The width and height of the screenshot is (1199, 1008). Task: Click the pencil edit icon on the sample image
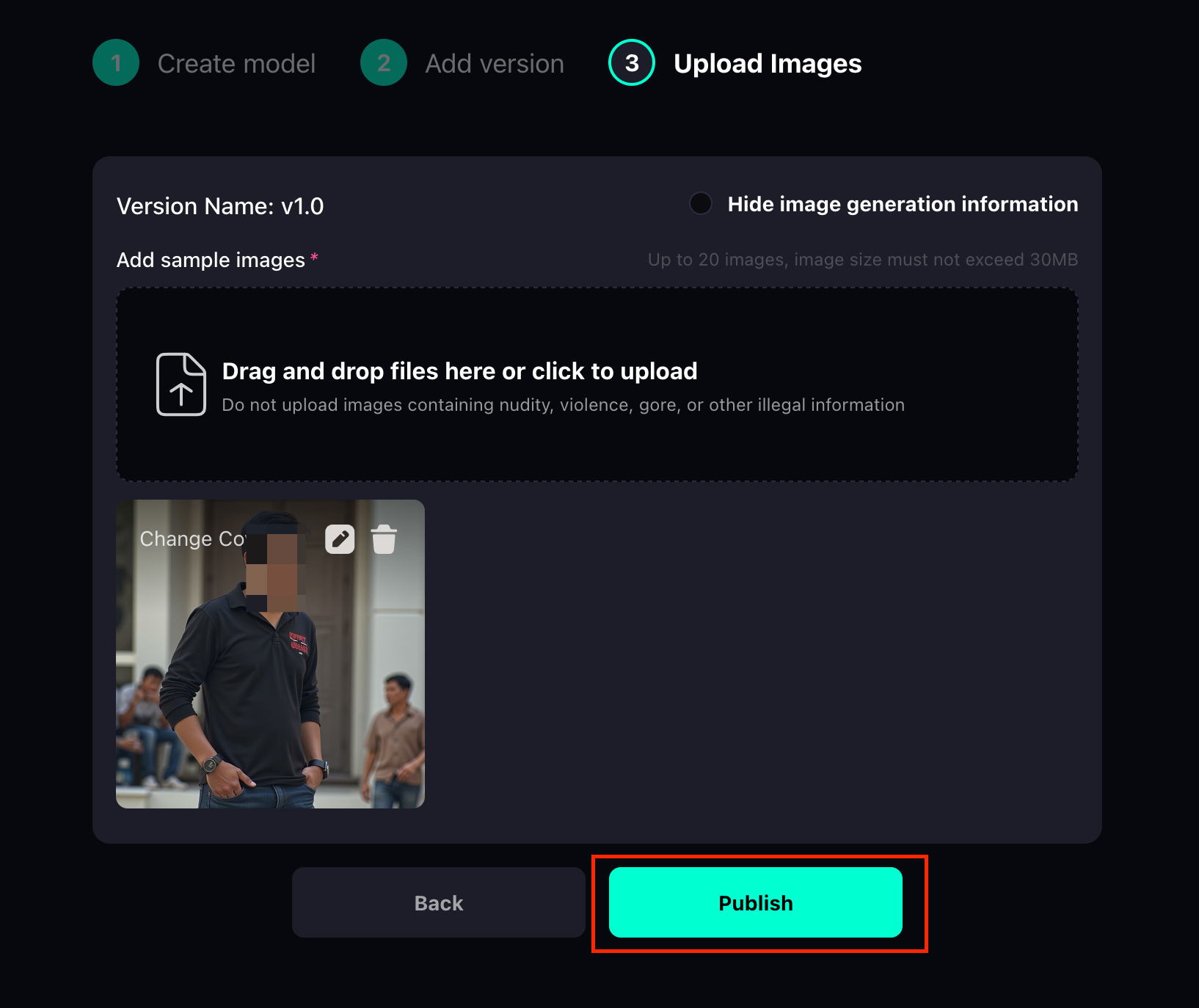(339, 538)
